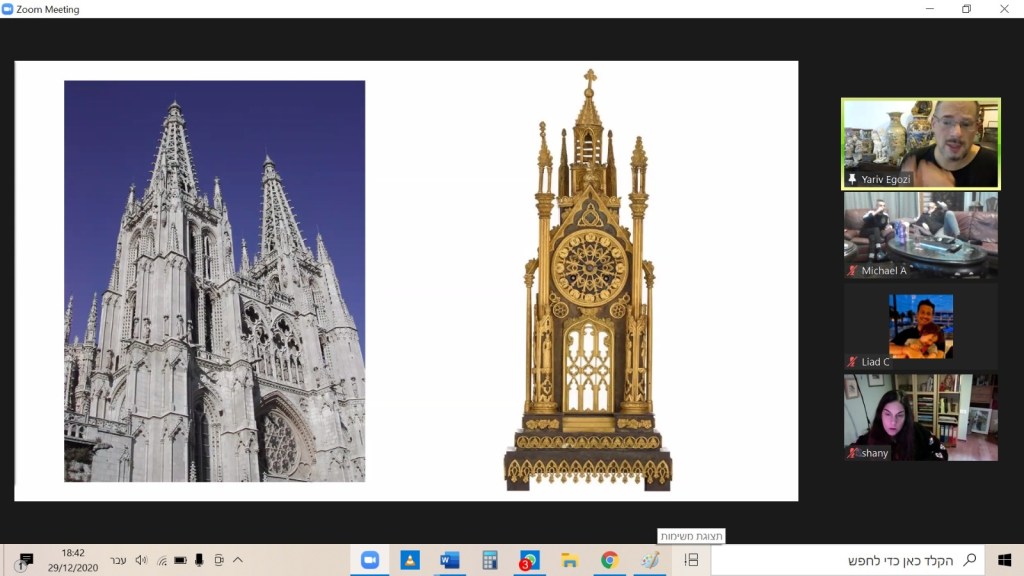Click the paint palette icon in the taskbar
Viewport: 1024px width, 576px height.
point(650,560)
